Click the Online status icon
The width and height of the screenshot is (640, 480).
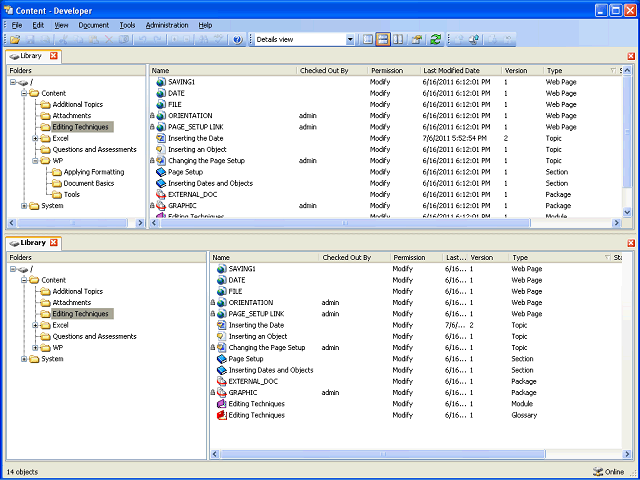[598, 472]
